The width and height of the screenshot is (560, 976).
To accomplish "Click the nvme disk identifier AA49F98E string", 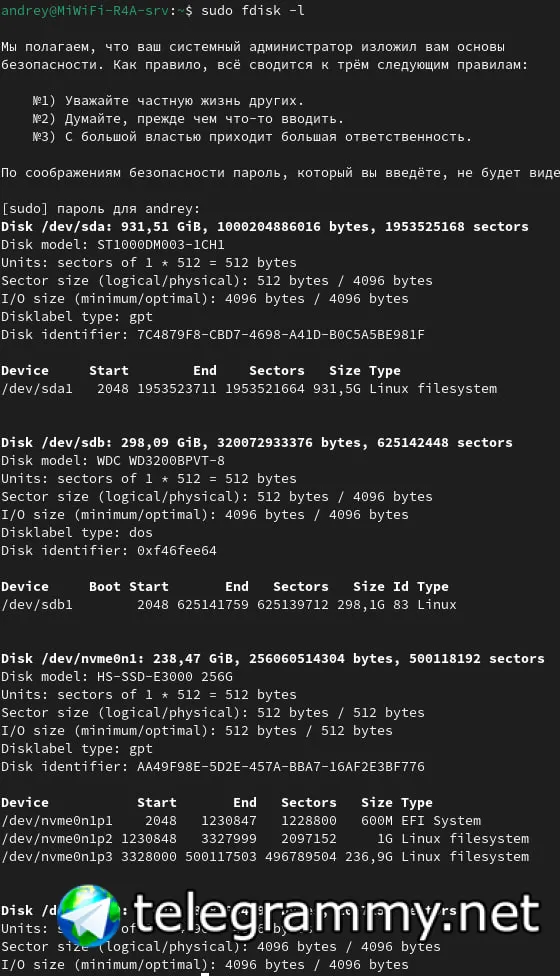I will click(281, 767).
